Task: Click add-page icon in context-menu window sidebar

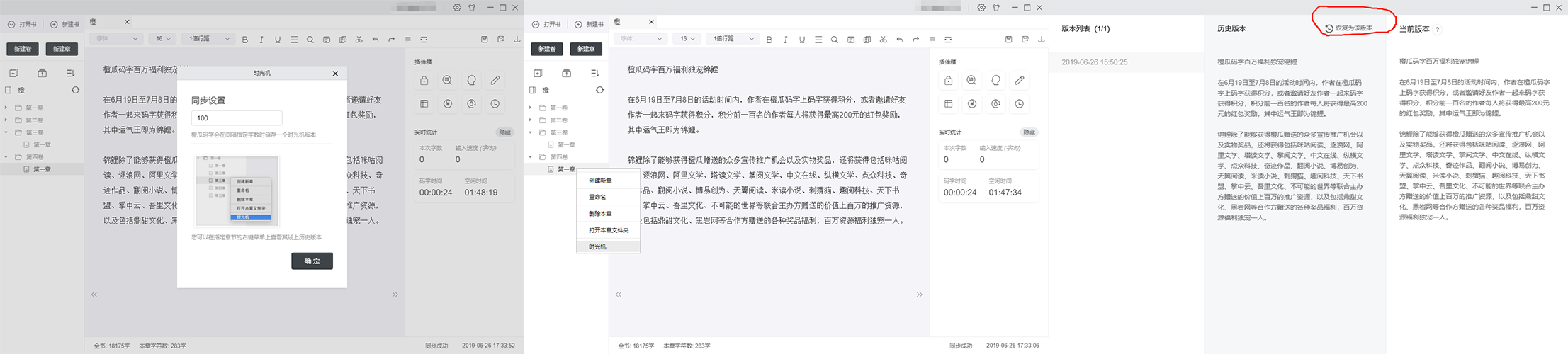Action: 538,73
